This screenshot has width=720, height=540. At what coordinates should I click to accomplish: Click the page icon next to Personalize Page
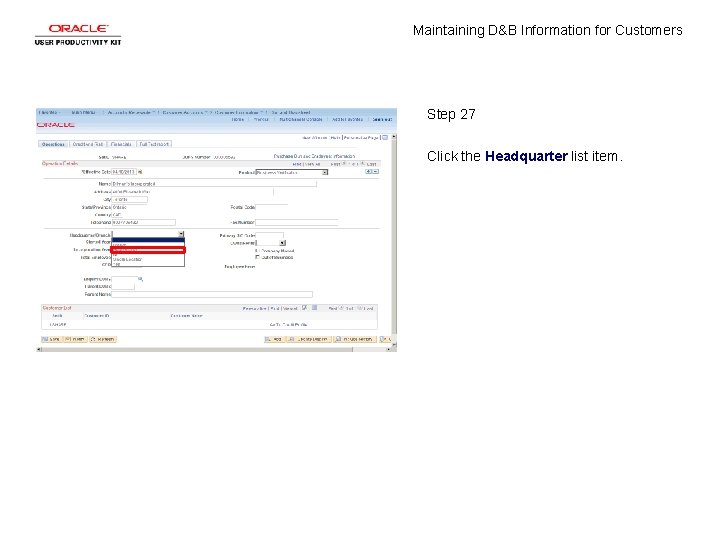(385, 137)
